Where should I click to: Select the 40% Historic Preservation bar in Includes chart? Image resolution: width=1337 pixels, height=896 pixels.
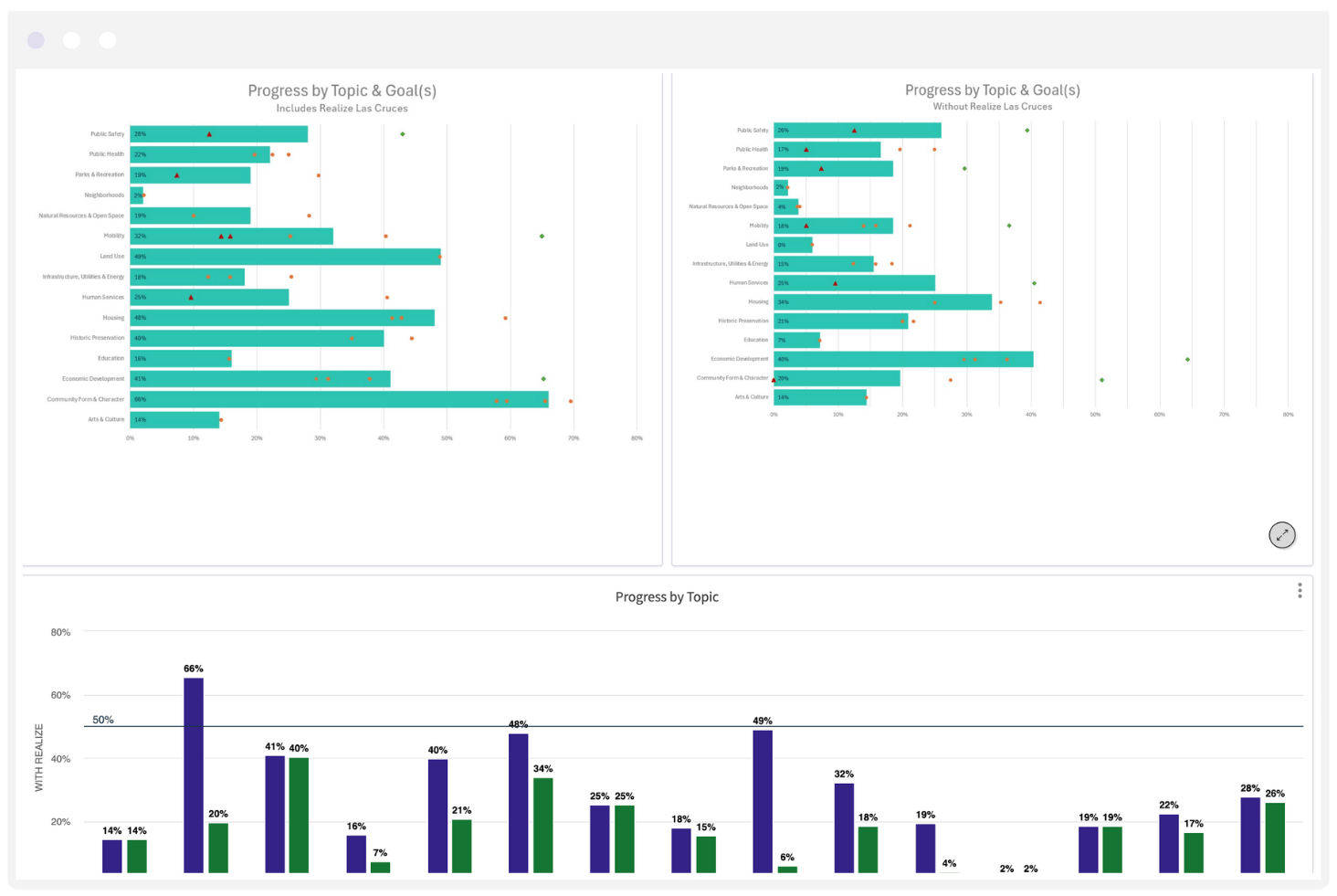(257, 338)
